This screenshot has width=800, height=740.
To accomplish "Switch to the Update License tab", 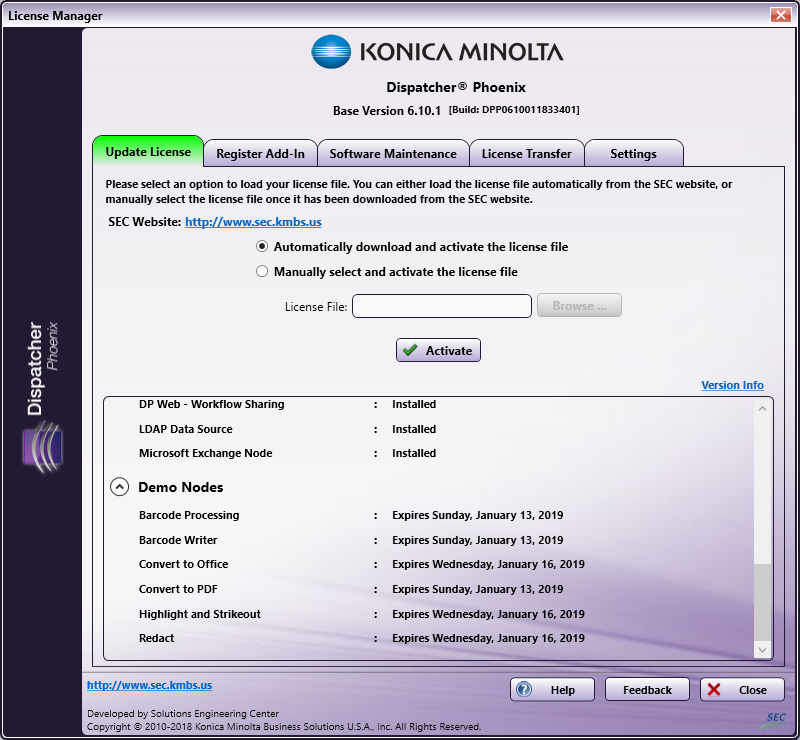I will pos(148,152).
